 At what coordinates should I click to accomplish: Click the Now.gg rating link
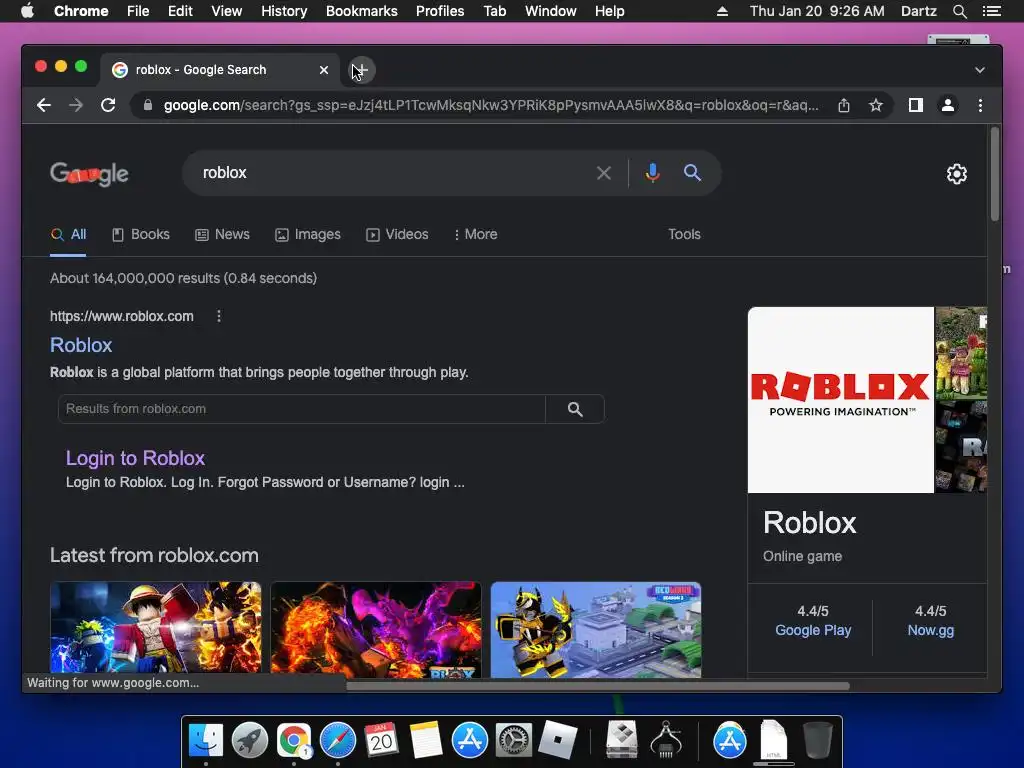pyautogui.click(x=931, y=630)
